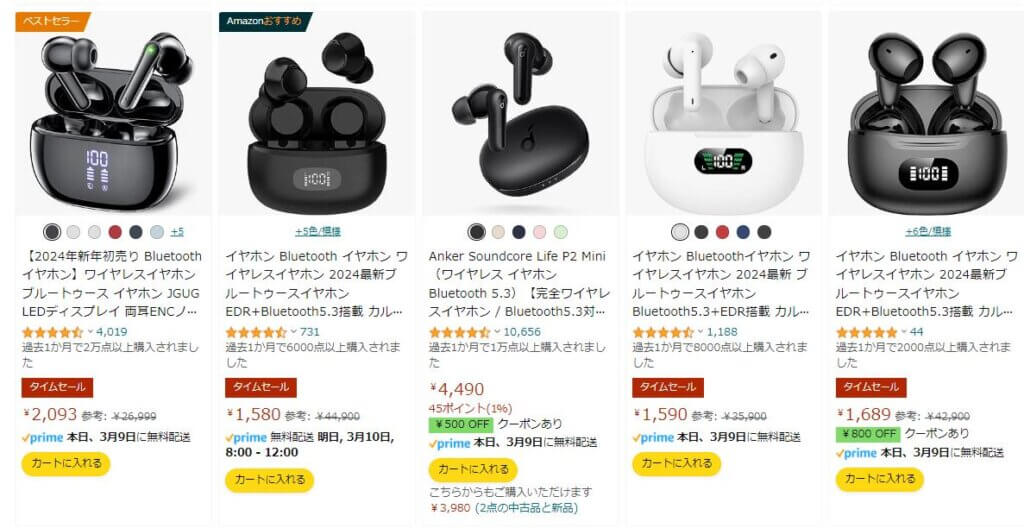Open the white earbuds product image
This screenshot has height=528, width=1024.
(x=723, y=114)
